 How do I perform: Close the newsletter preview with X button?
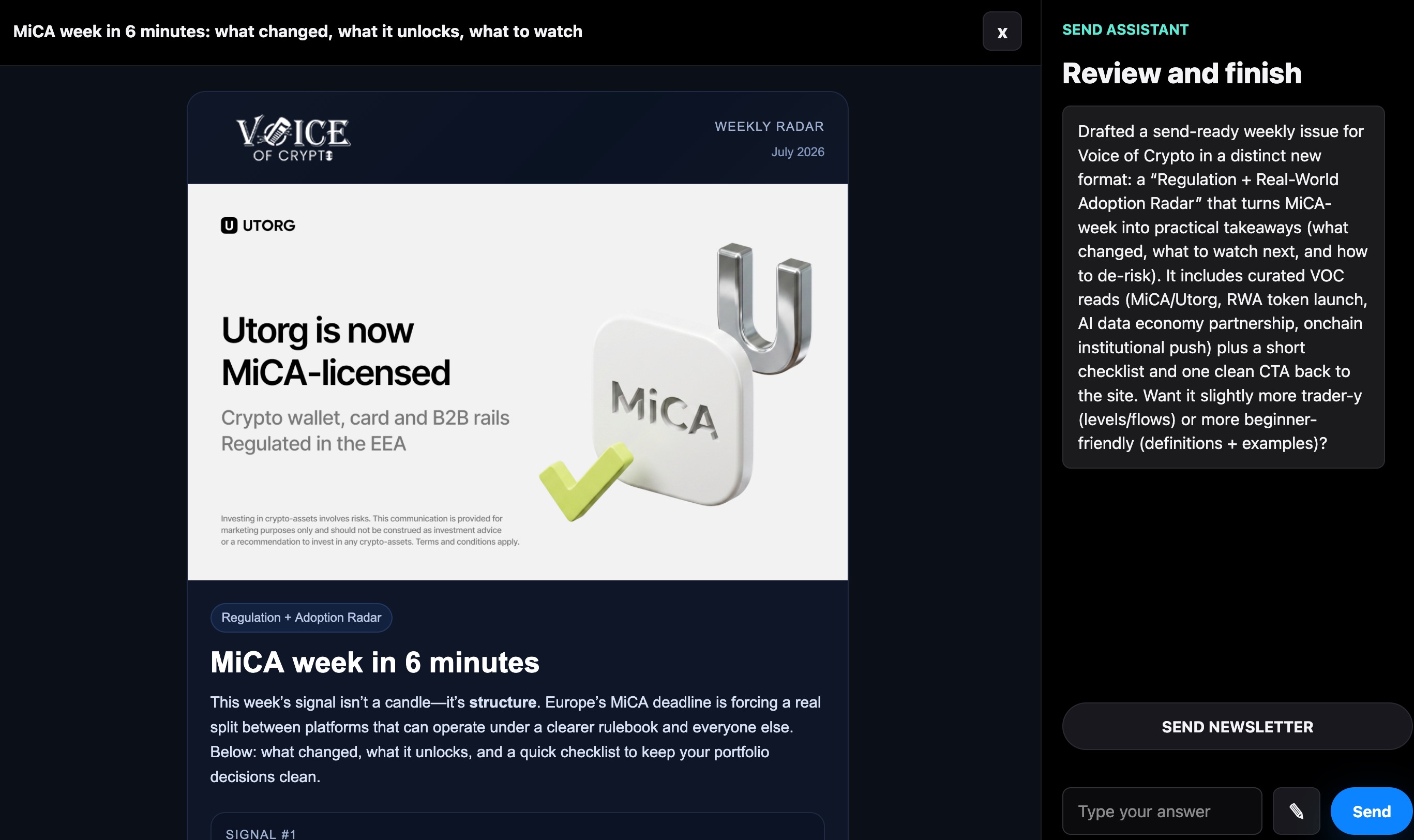[x=1001, y=32]
